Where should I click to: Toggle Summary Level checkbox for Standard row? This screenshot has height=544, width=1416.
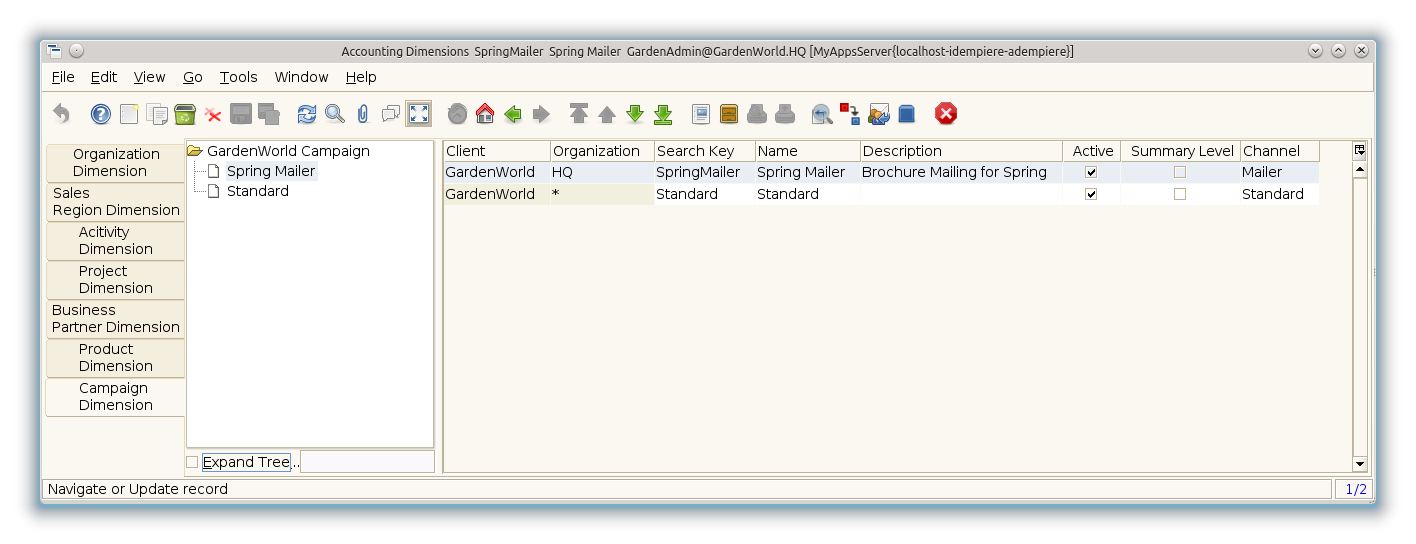pyautogui.click(x=1180, y=194)
